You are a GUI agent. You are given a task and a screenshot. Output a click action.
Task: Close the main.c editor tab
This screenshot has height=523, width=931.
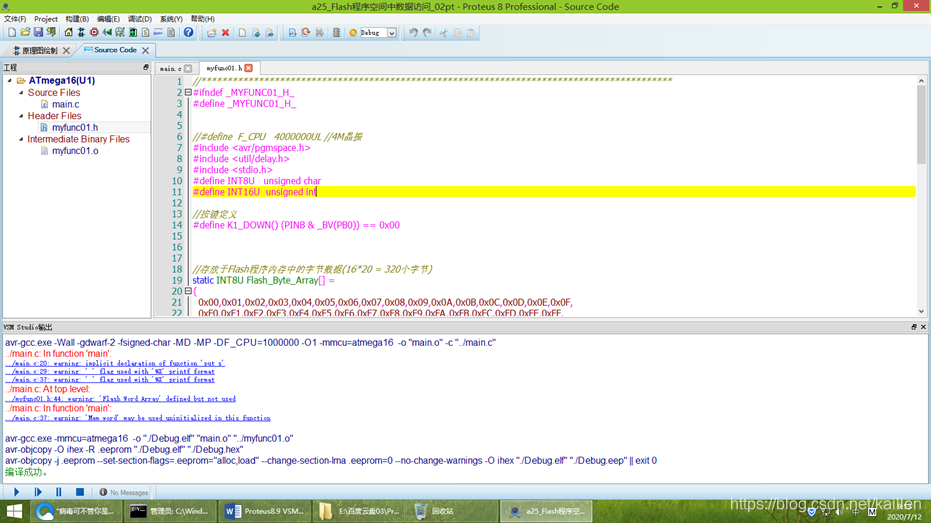pyautogui.click(x=188, y=68)
